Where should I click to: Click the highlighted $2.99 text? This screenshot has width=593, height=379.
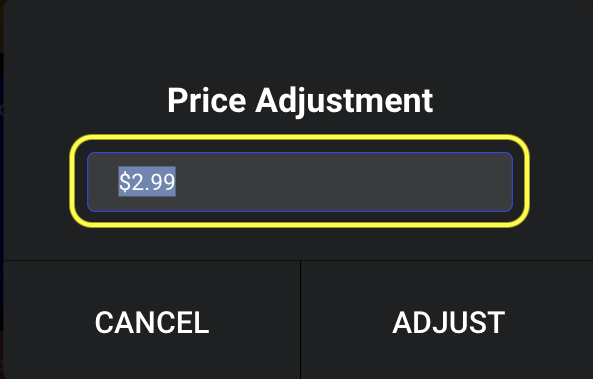pyautogui.click(x=147, y=182)
